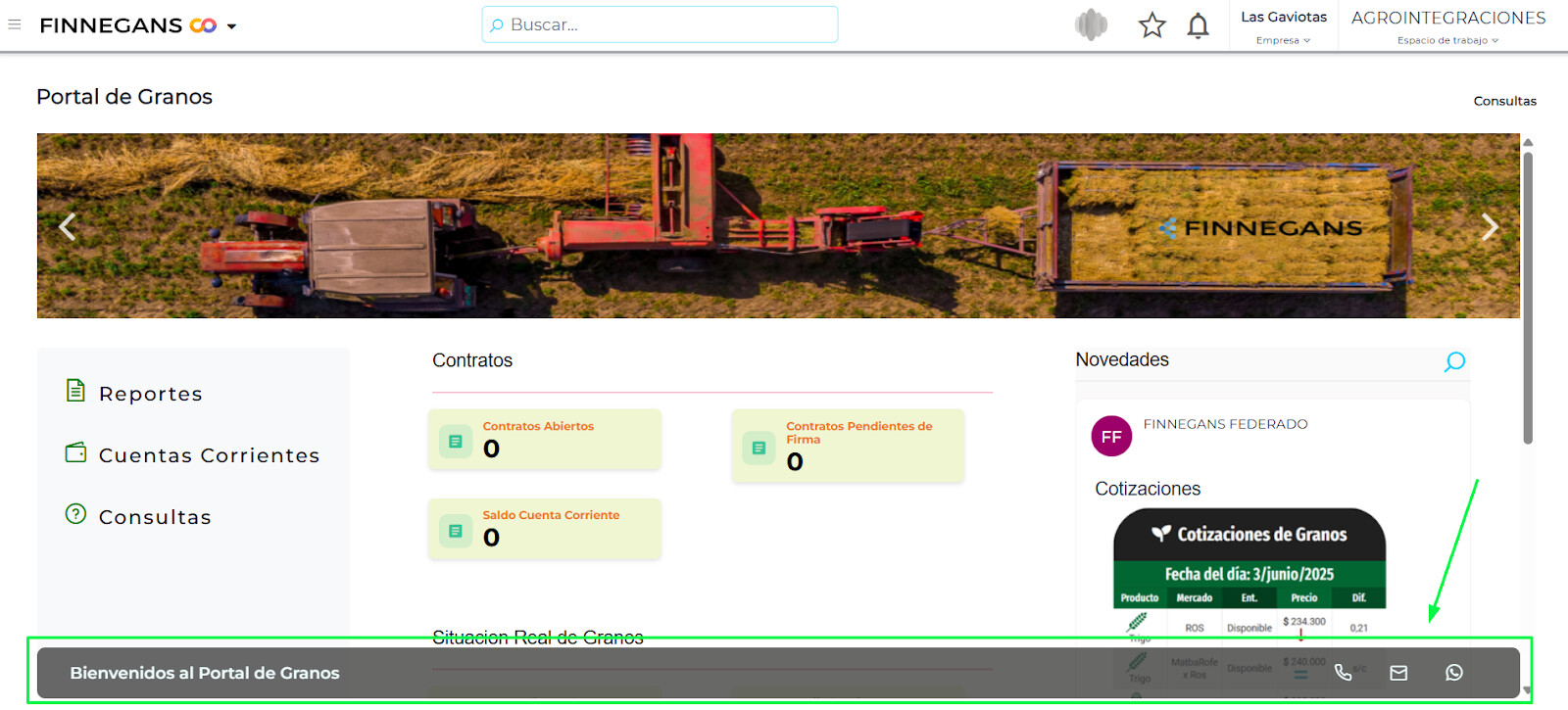Open the Consultas link at top right
Viewport: 1568px width, 710px height.
[1504, 101]
